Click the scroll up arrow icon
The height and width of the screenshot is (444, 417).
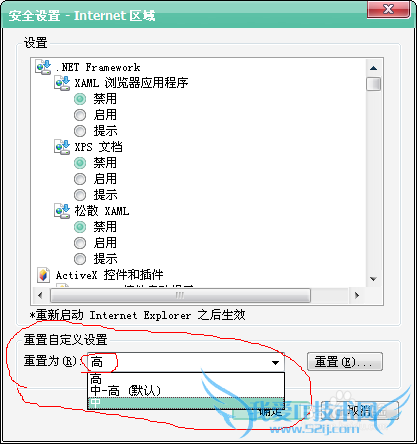coord(373,68)
